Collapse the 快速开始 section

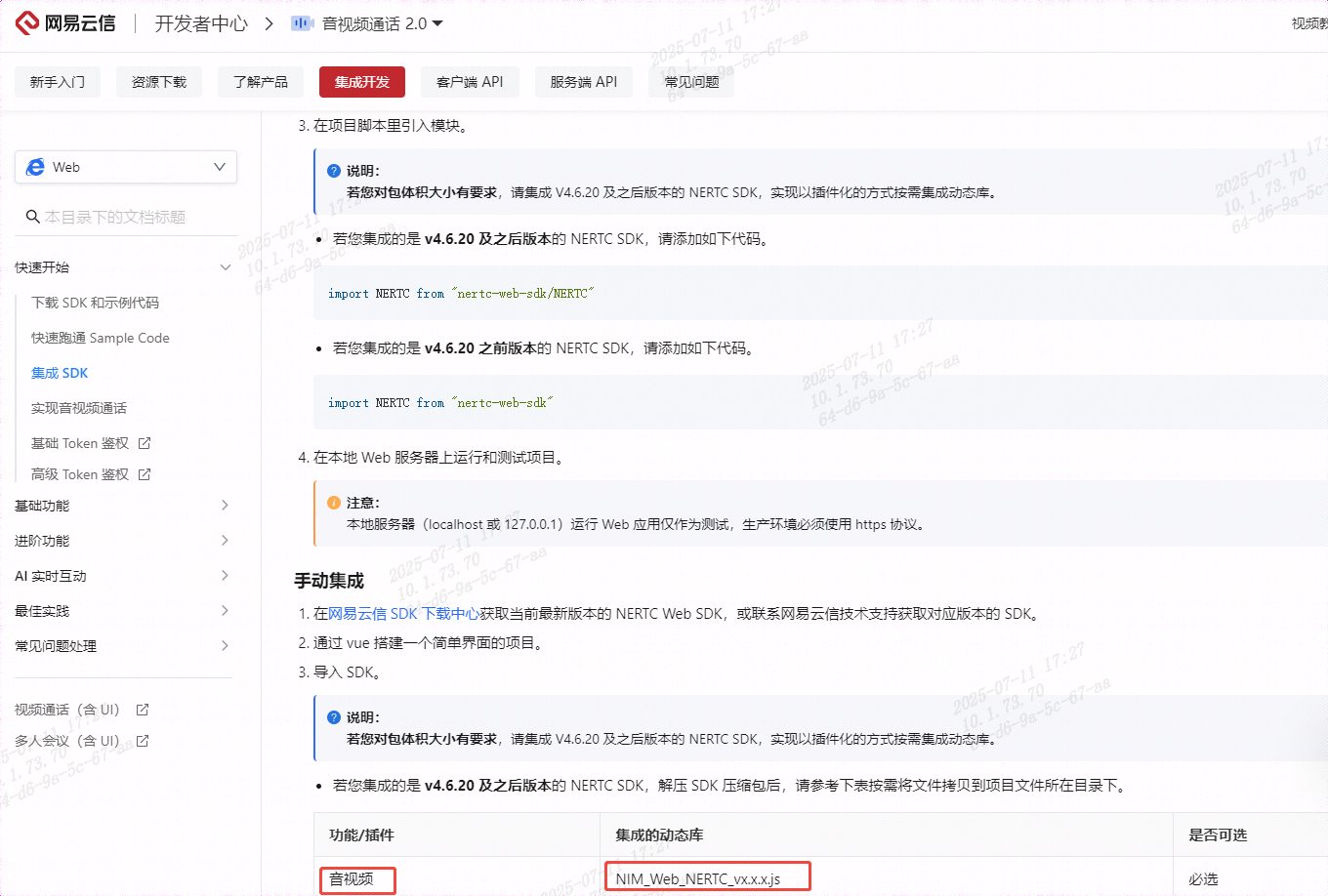226,267
